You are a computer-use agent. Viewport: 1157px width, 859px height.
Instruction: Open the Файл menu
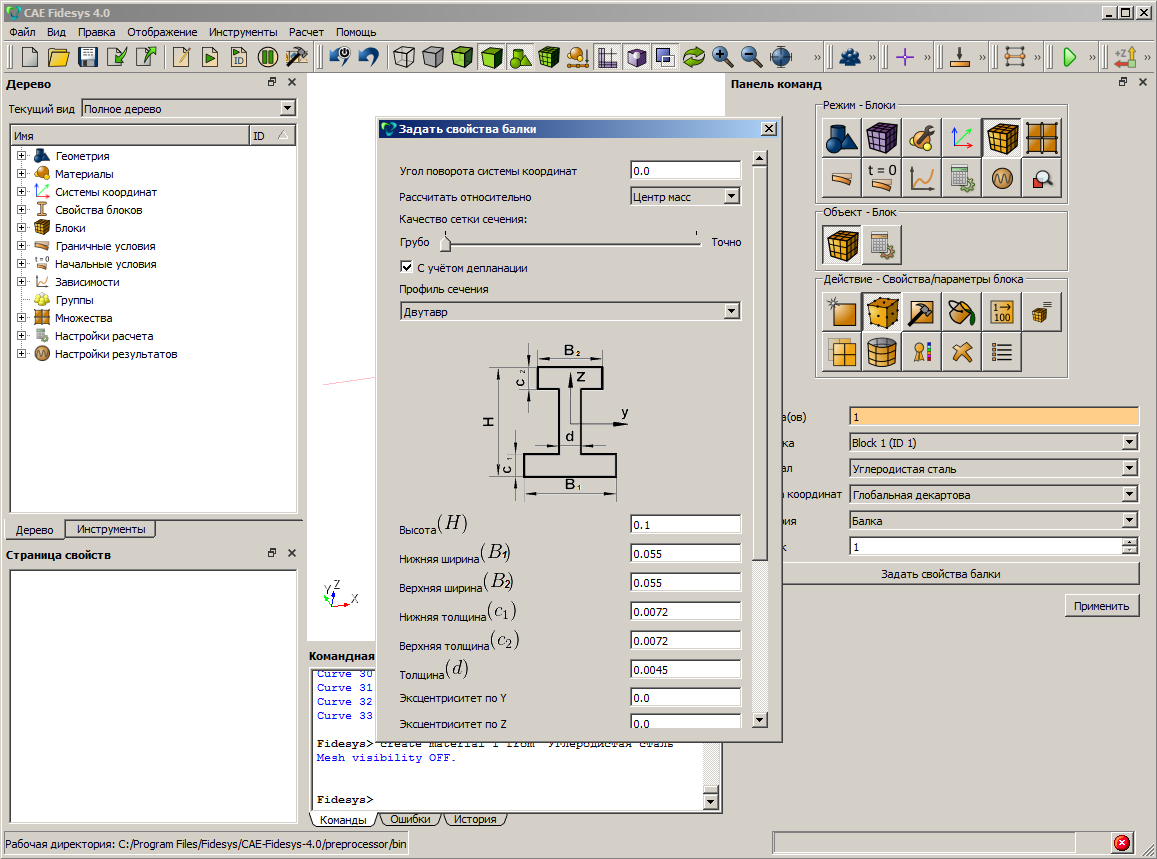(22, 32)
